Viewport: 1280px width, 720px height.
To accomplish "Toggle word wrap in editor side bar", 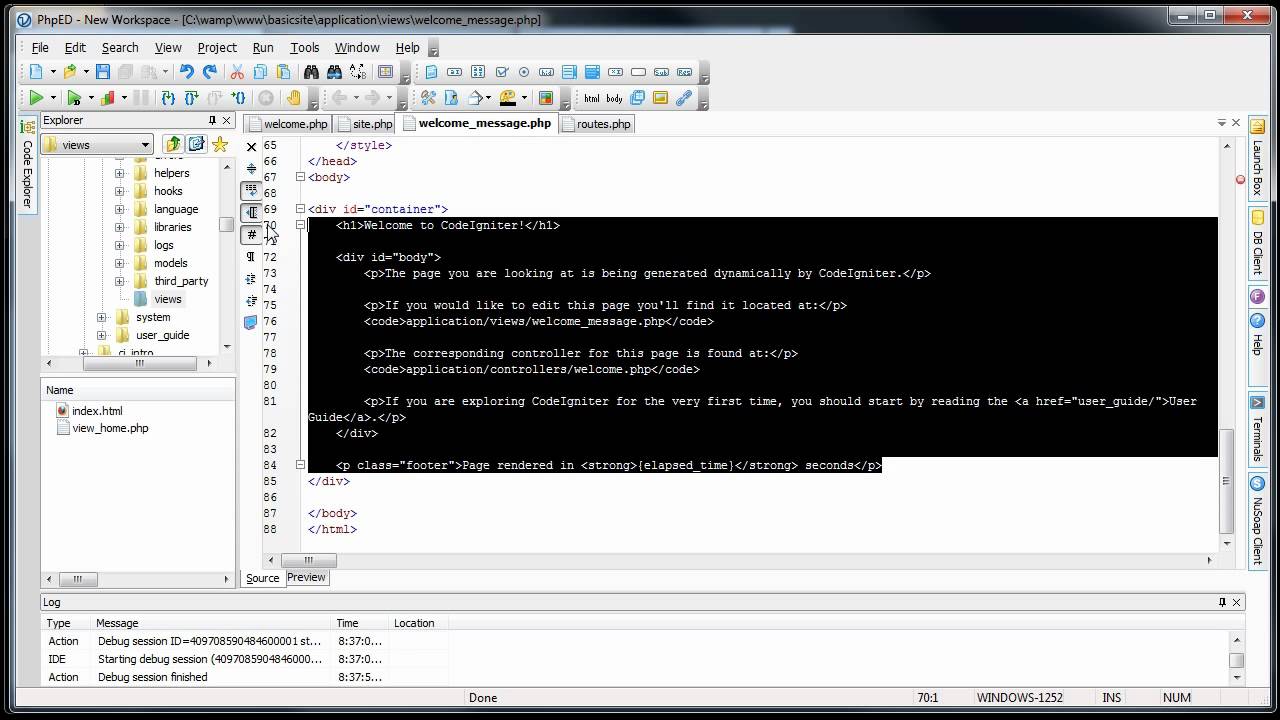I will (251, 190).
